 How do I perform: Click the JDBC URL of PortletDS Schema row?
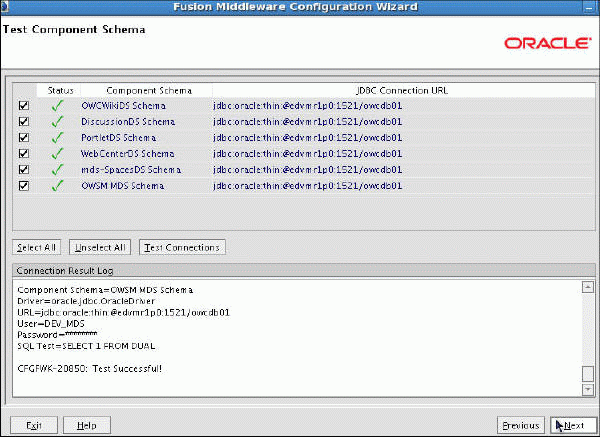click(x=308, y=138)
